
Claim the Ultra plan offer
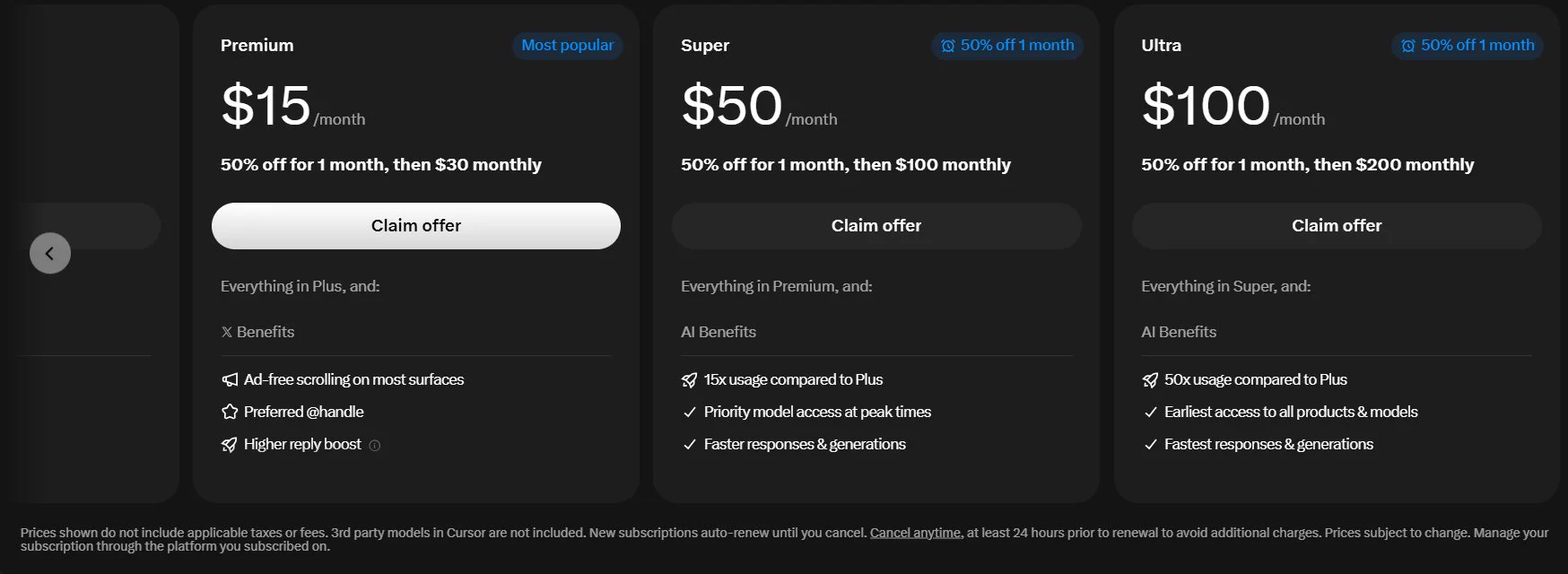point(1337,226)
